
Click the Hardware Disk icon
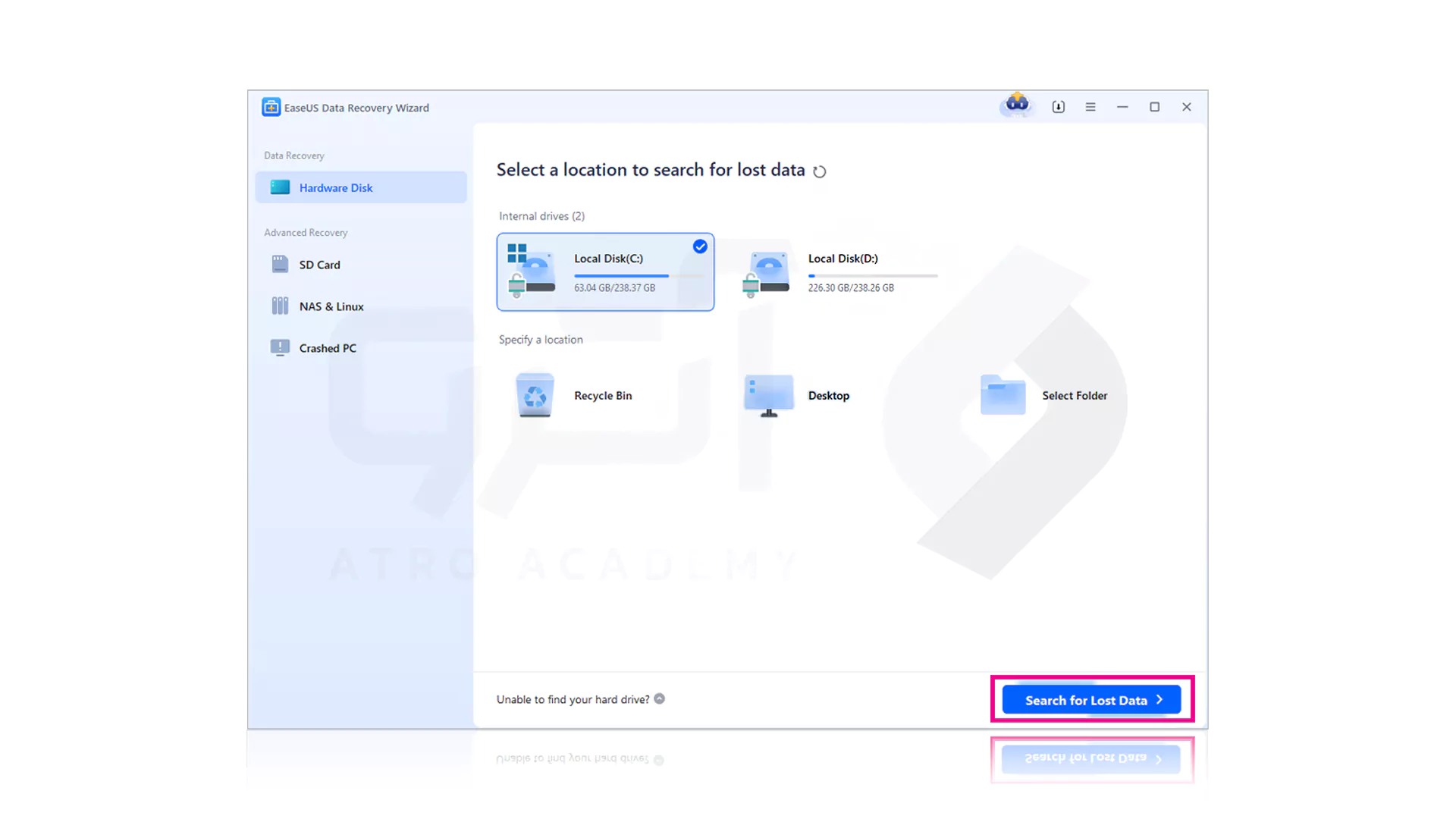pyautogui.click(x=280, y=187)
